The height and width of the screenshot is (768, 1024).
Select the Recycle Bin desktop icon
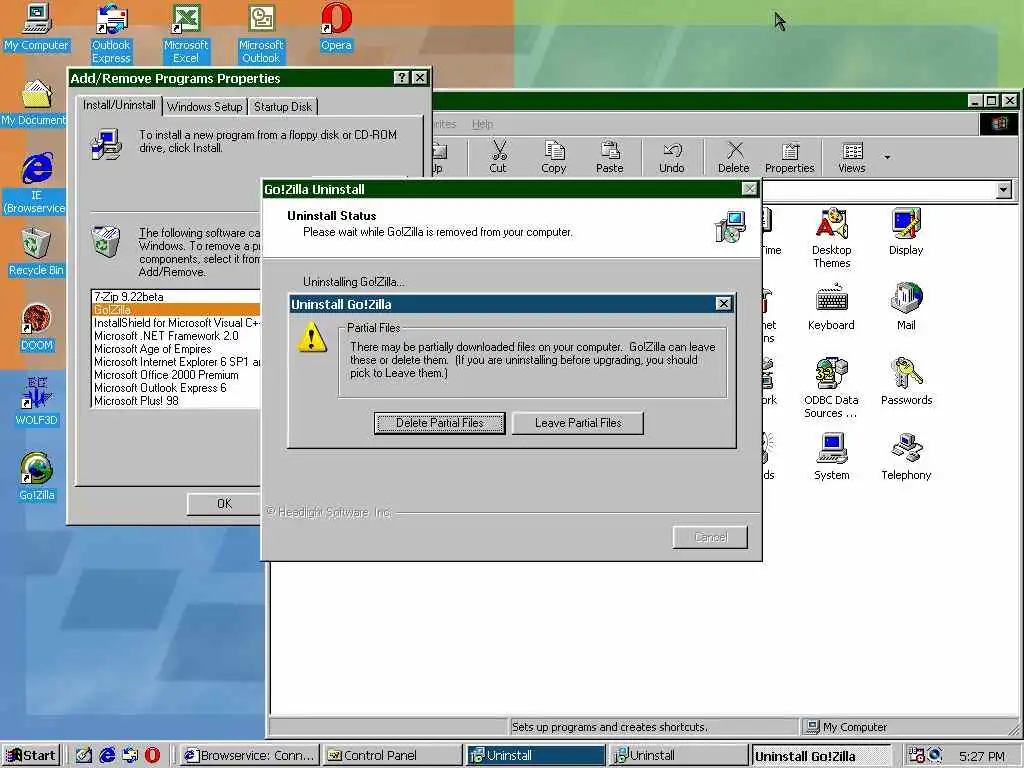tap(36, 253)
